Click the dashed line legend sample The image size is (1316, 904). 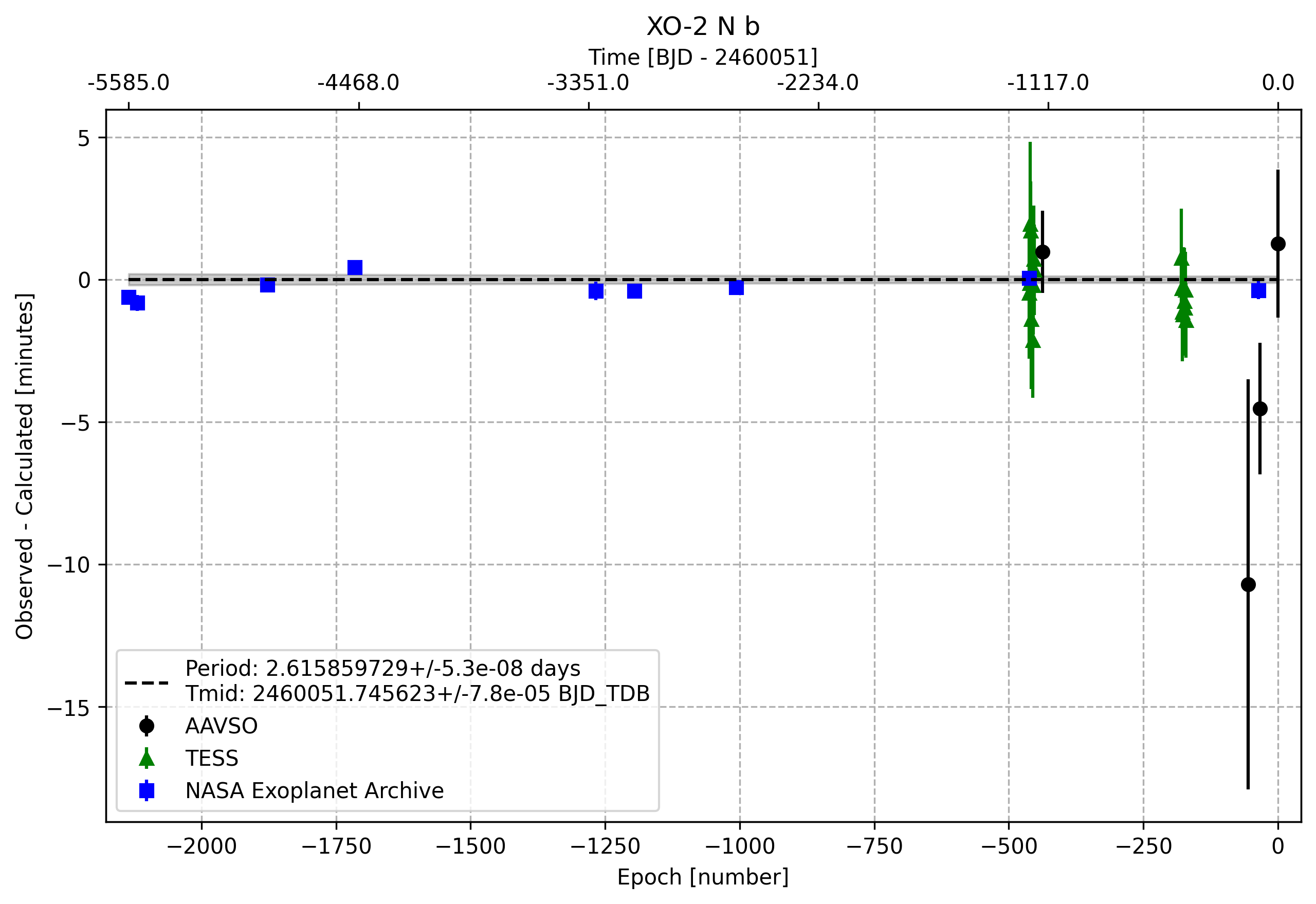coord(147,683)
